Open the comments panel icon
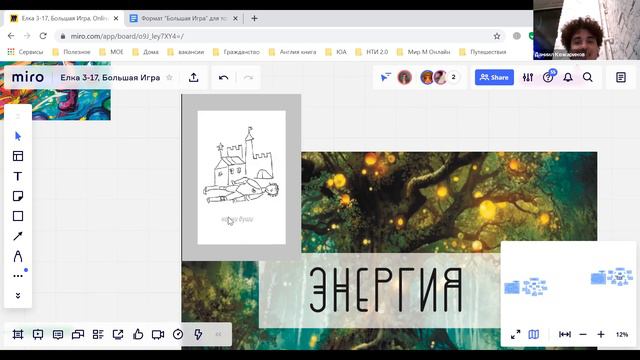Viewport: 640px width, 360px height. coord(58,334)
